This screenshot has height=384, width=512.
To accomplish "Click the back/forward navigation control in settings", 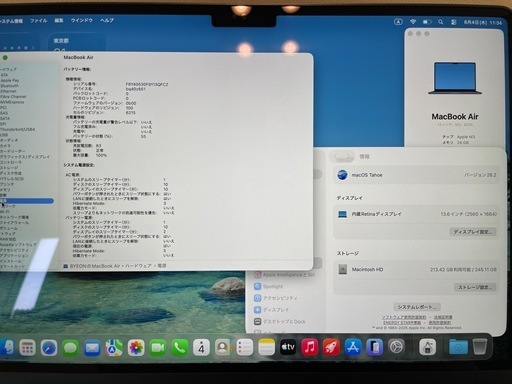I will pyautogui.click(x=342, y=156).
